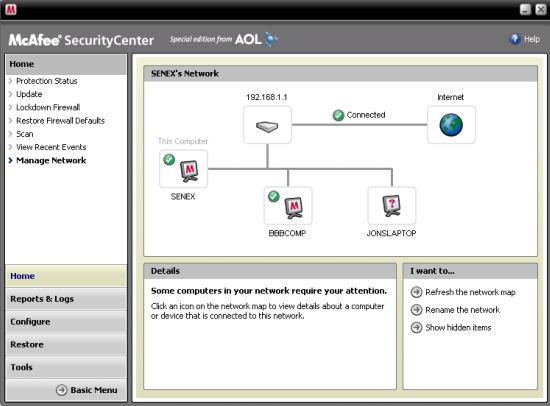Open the Update option
The width and height of the screenshot is (550, 406).
click(29, 94)
